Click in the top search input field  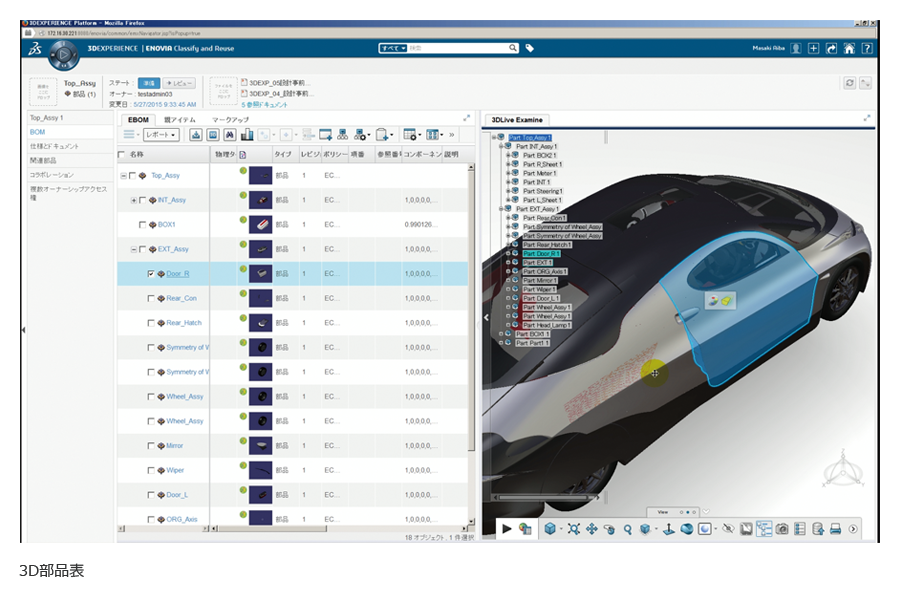(x=457, y=48)
